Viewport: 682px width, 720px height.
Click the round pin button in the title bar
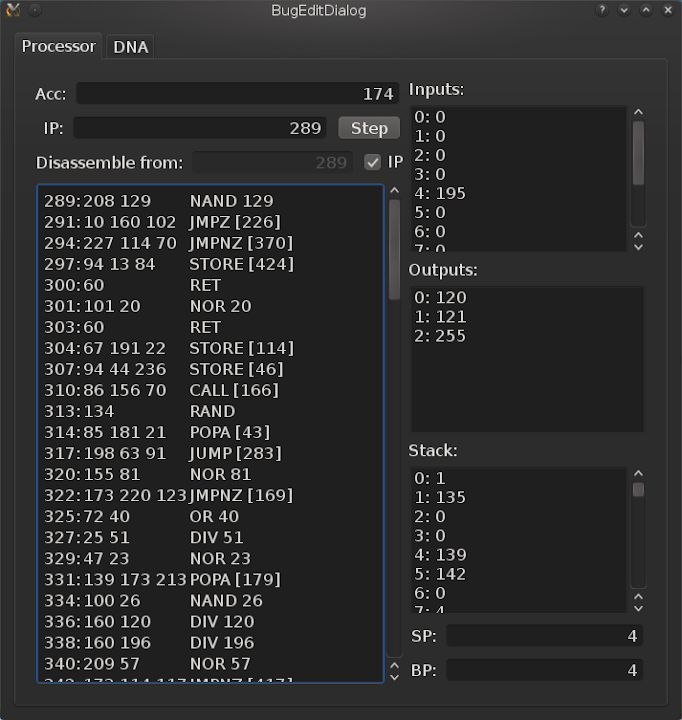click(35, 11)
